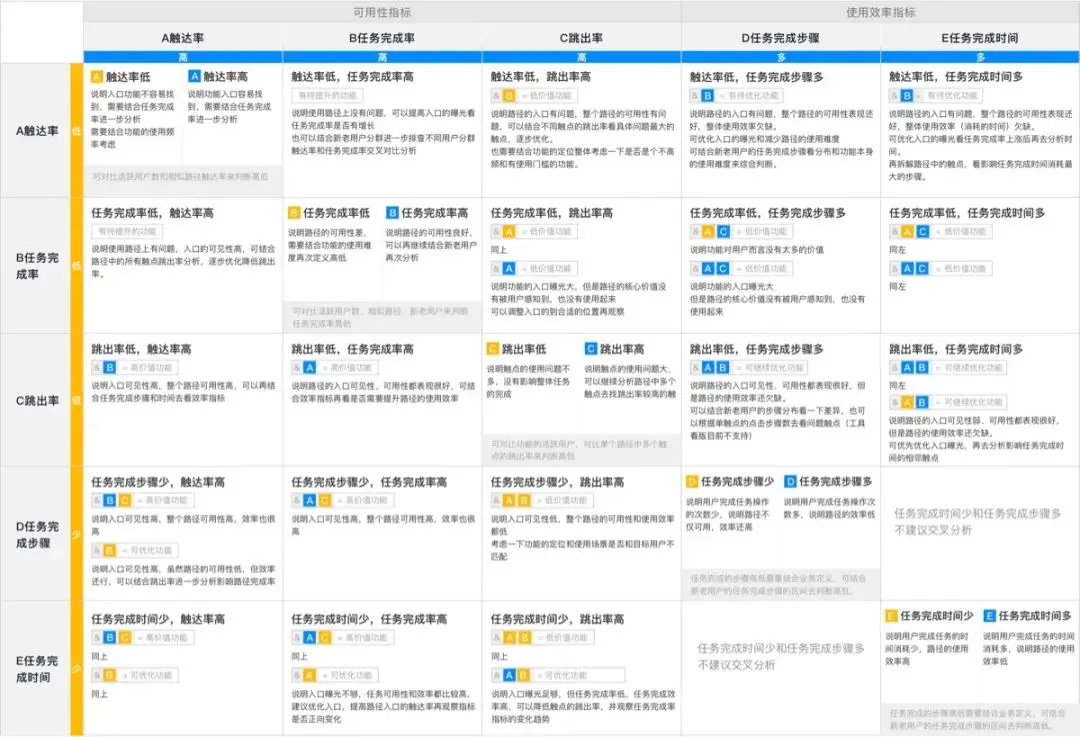This screenshot has width=1080, height=737.
Task: Click the heading 触达率低，任务完成时间多
Action: [x=956, y=76]
